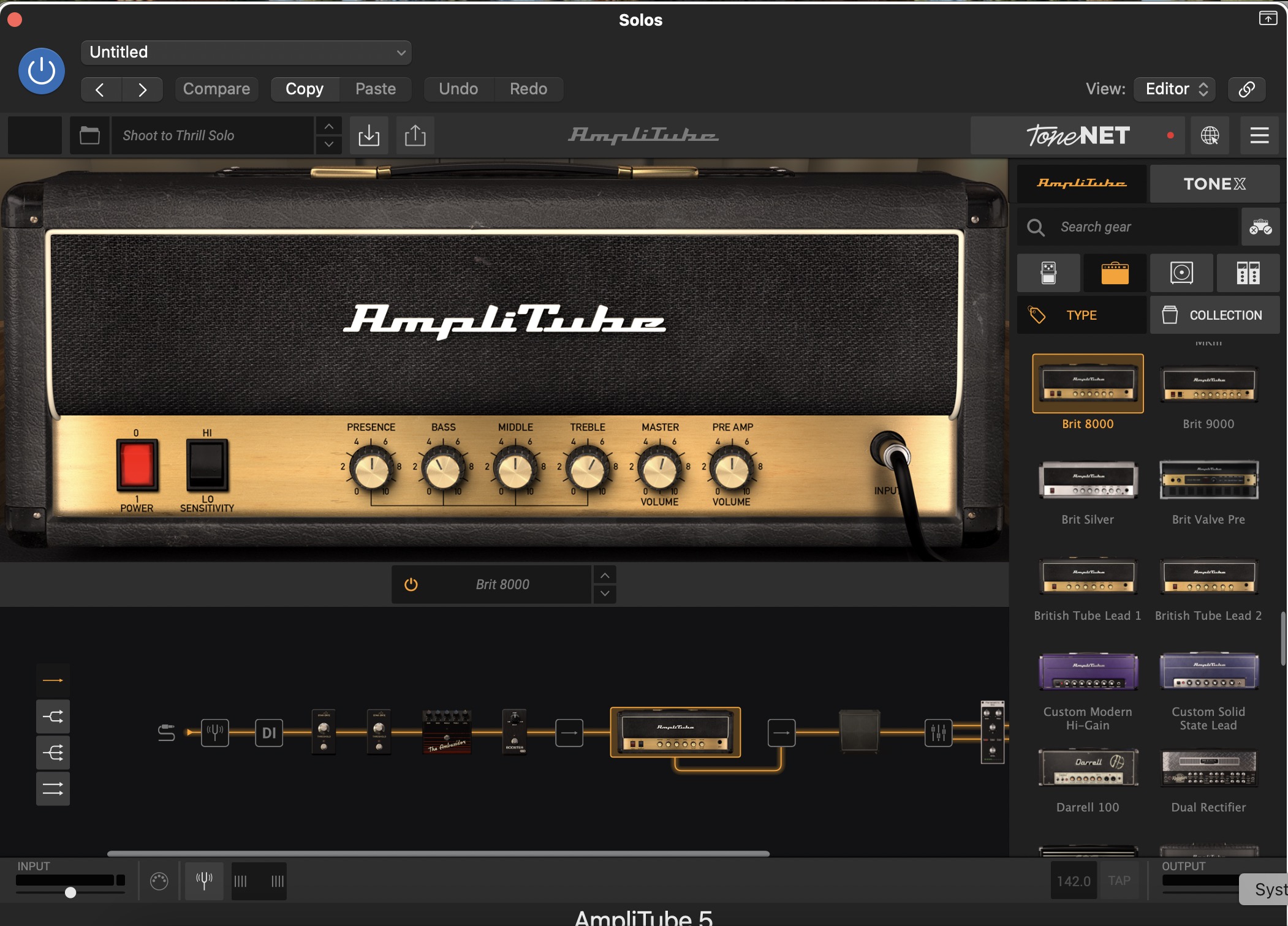The width and height of the screenshot is (1288, 926).
Task: Switch to the TONEX tab
Action: pos(1214,184)
